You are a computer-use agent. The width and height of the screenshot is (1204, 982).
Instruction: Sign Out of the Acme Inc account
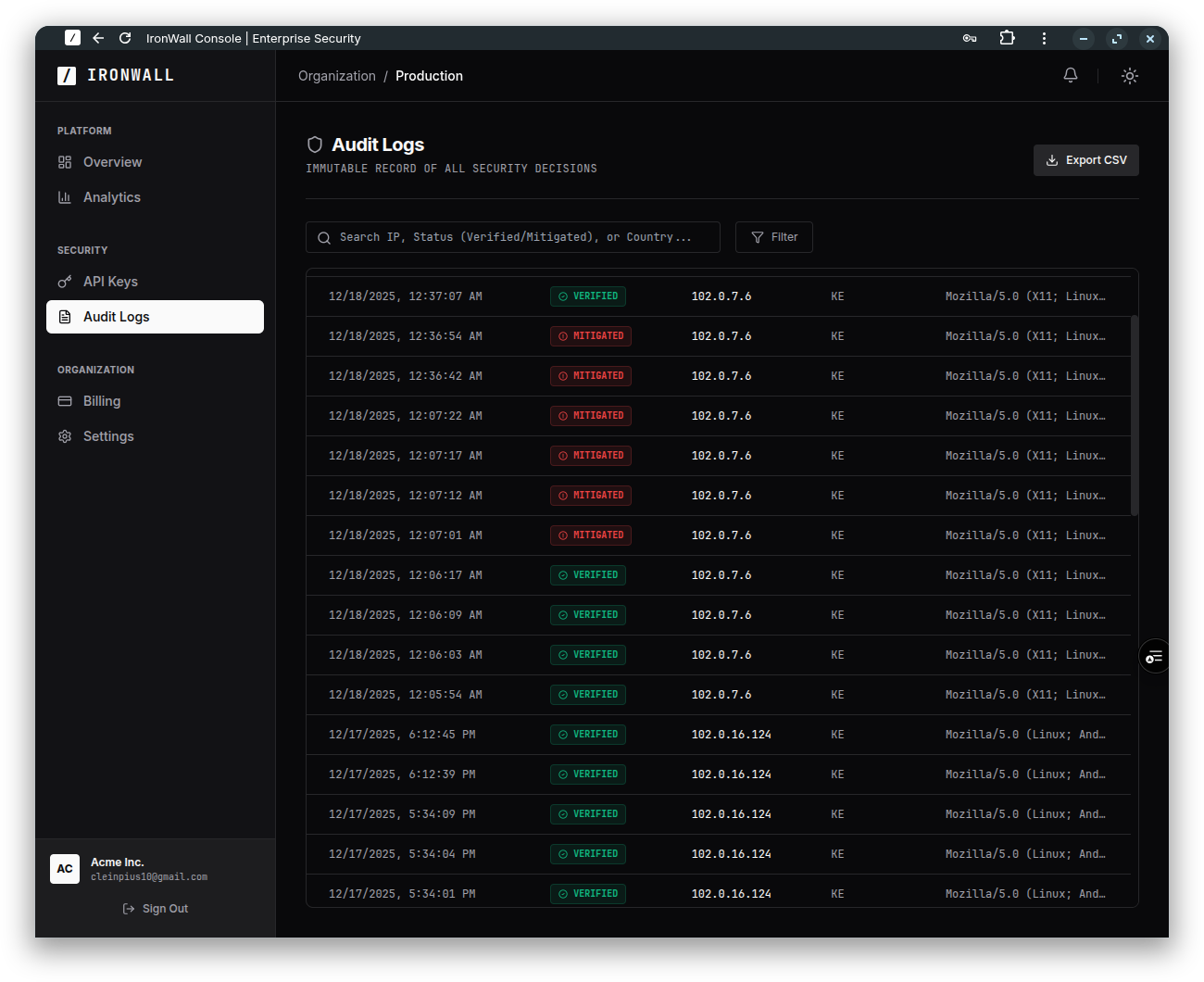tap(155, 908)
